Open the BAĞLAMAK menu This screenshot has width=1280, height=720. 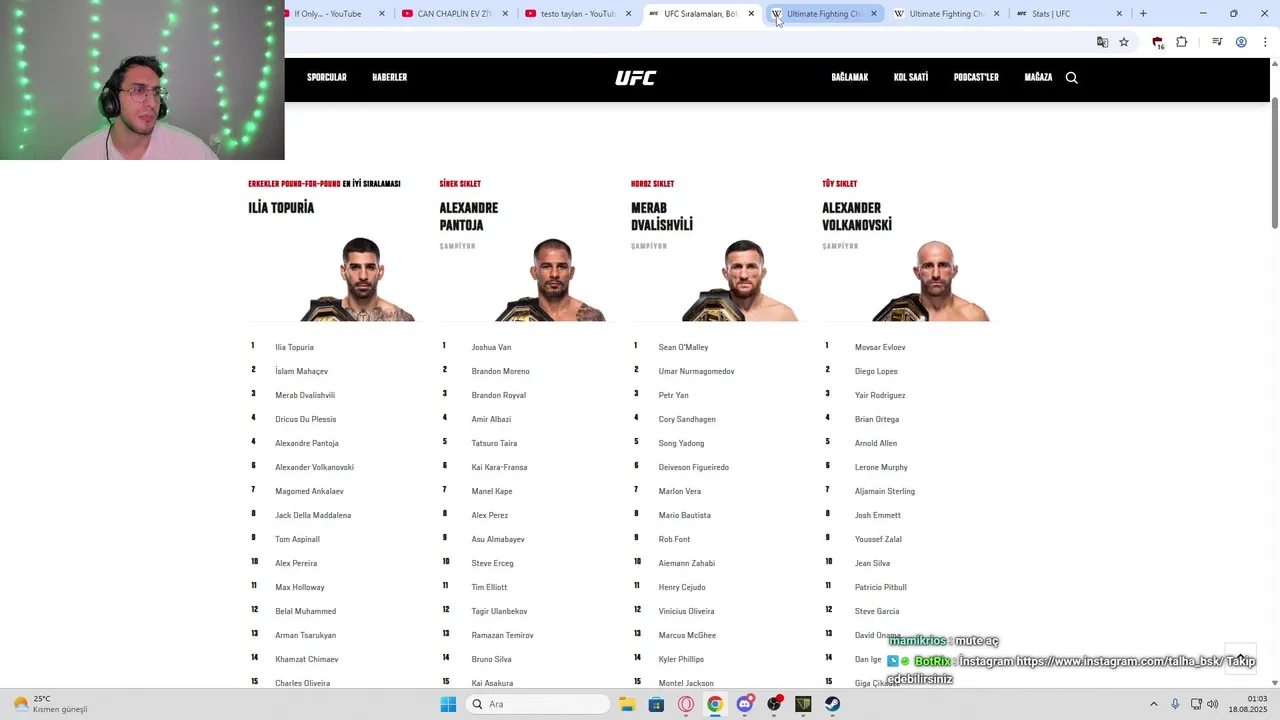tap(850, 78)
